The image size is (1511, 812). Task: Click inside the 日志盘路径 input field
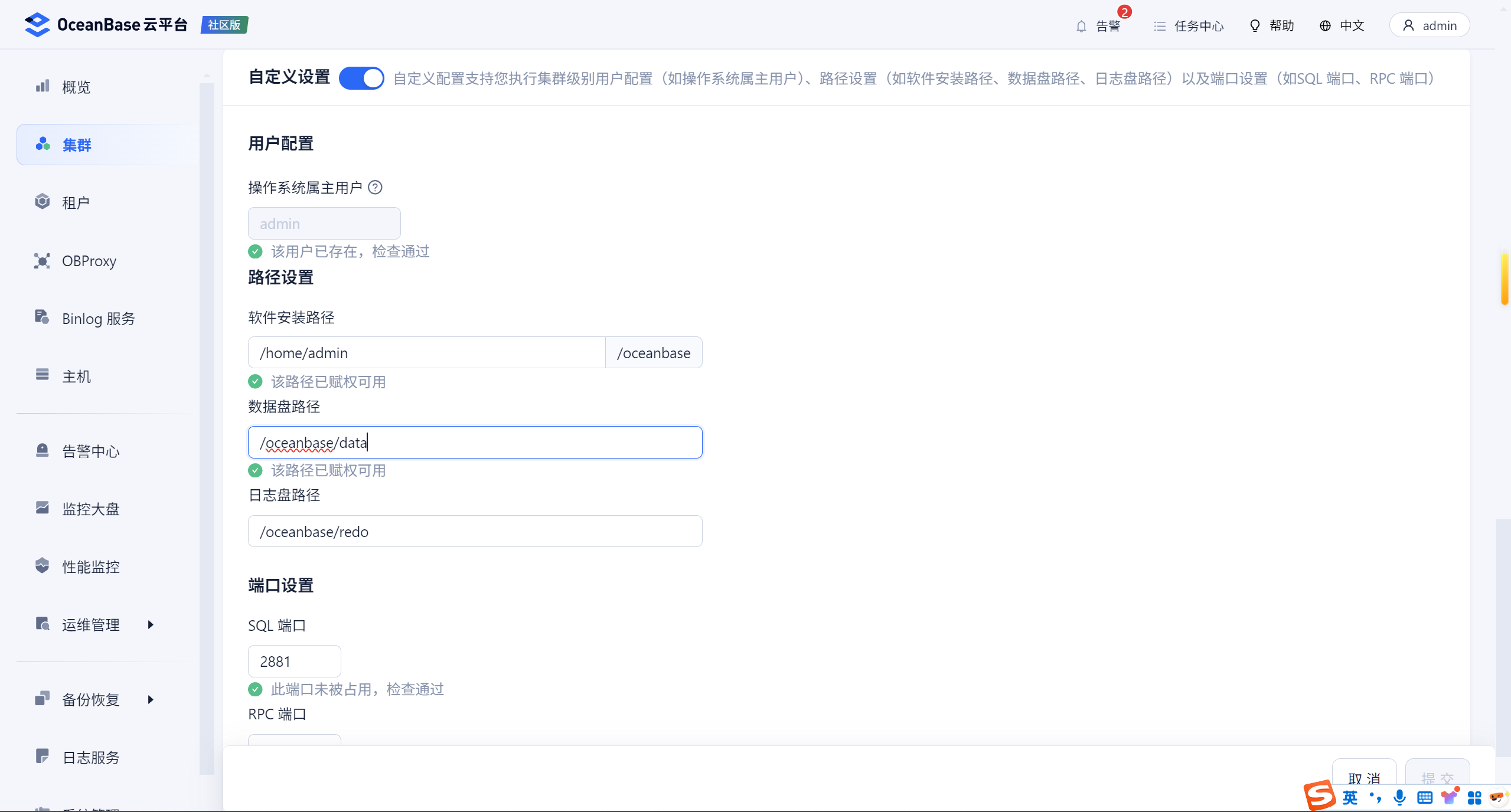coord(475,531)
